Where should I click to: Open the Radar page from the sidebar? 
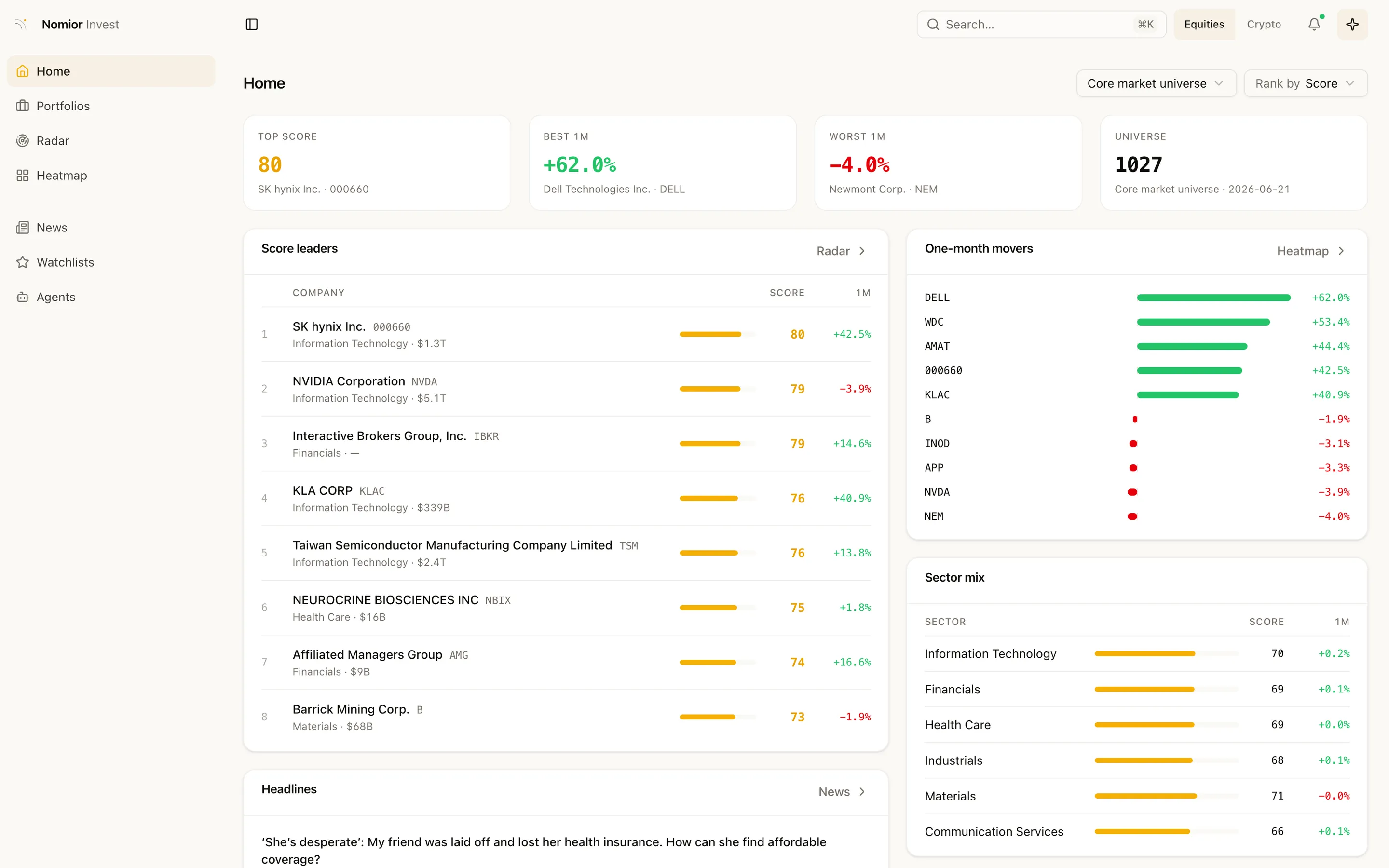pos(111,141)
